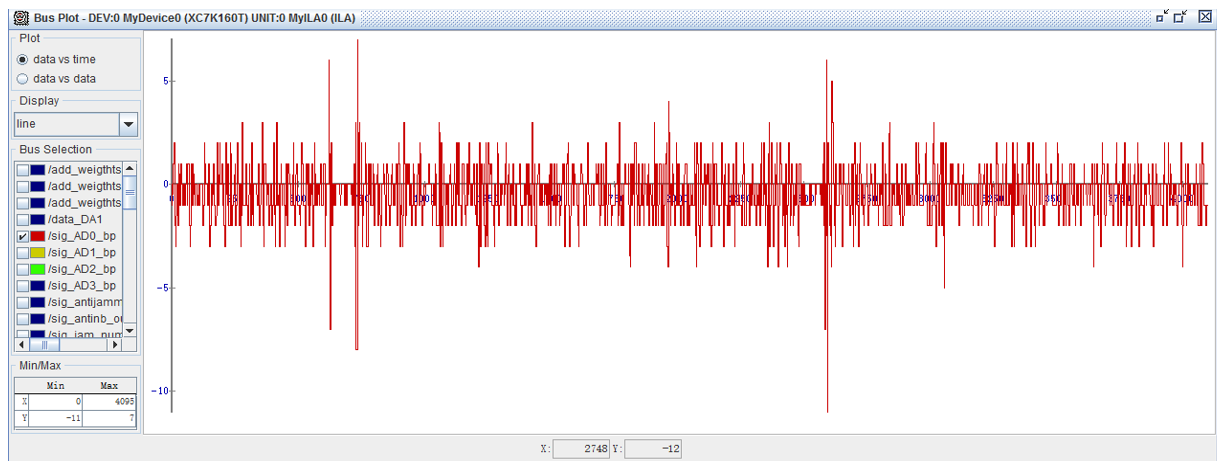Click the Bus Plot window icon in title bar
The image size is (1226, 471).
21,18
